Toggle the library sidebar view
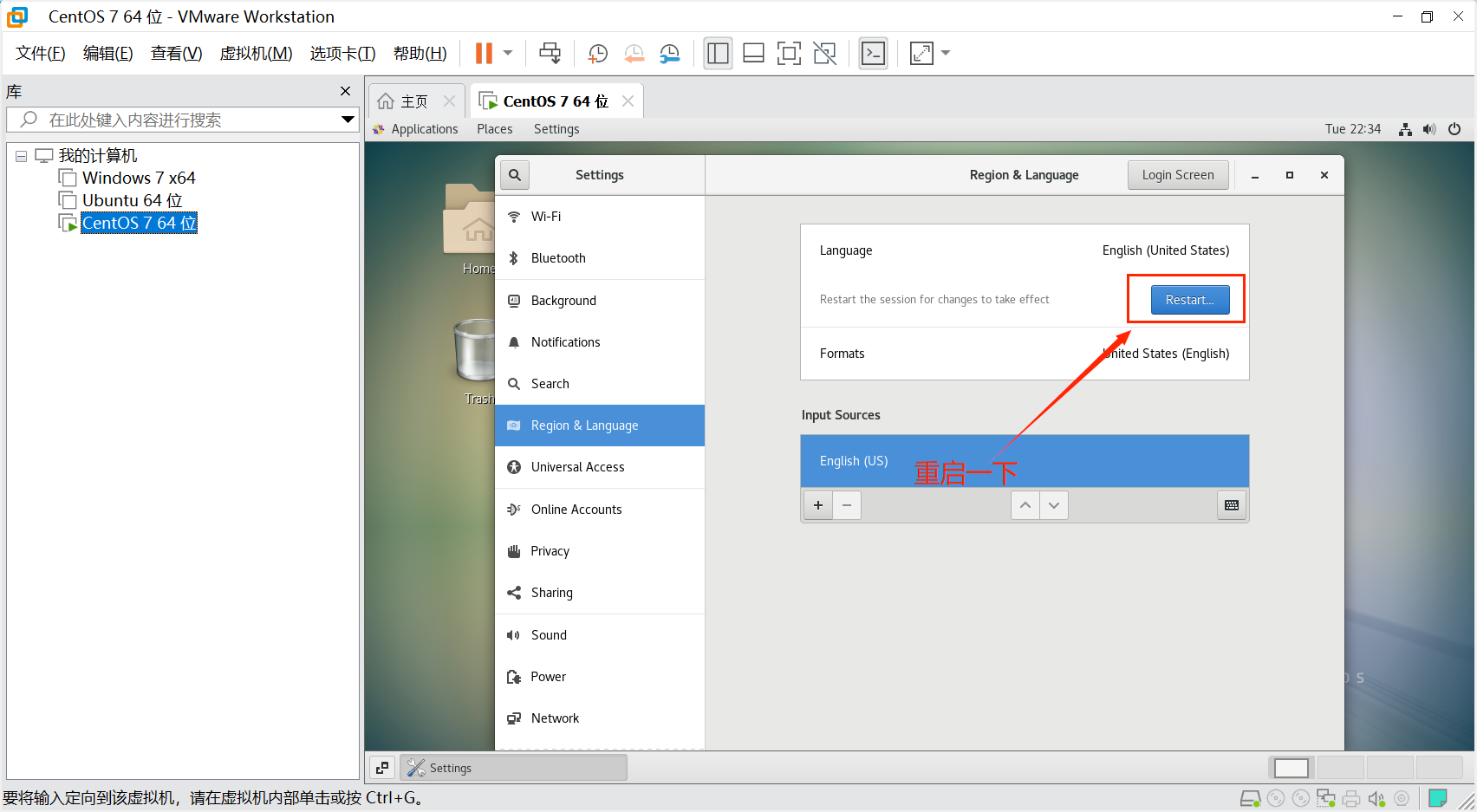 pyautogui.click(x=718, y=53)
